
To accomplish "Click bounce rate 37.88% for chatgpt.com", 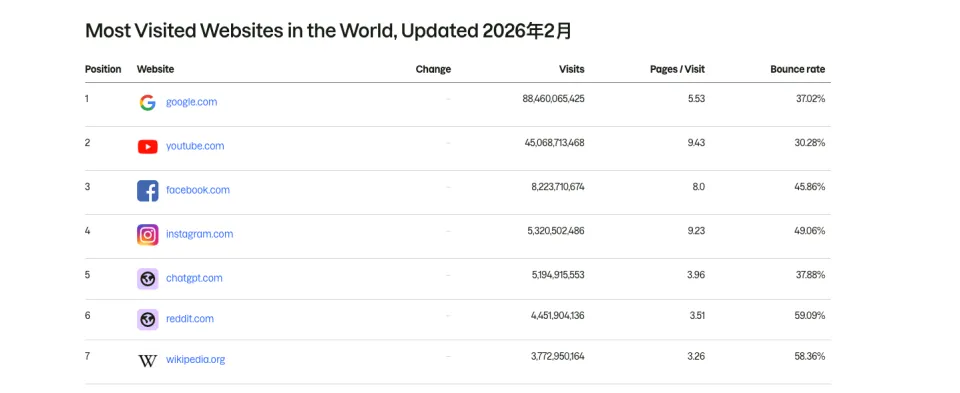I will (811, 275).
